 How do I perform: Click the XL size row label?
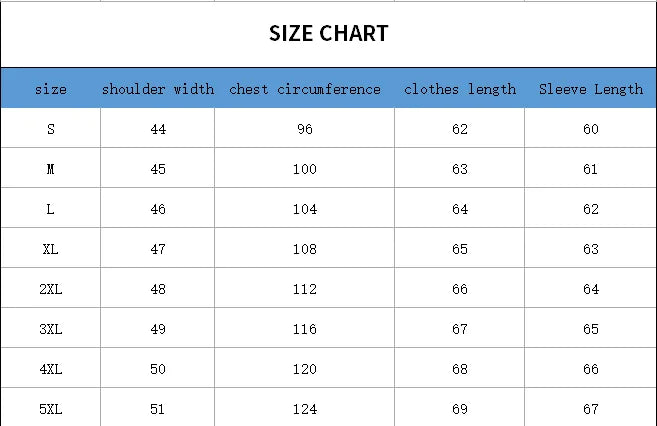pyautogui.click(x=51, y=249)
